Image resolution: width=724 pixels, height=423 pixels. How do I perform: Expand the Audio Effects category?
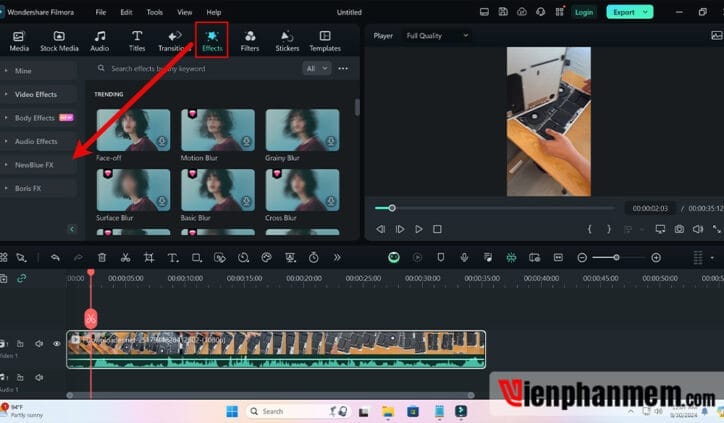38,141
